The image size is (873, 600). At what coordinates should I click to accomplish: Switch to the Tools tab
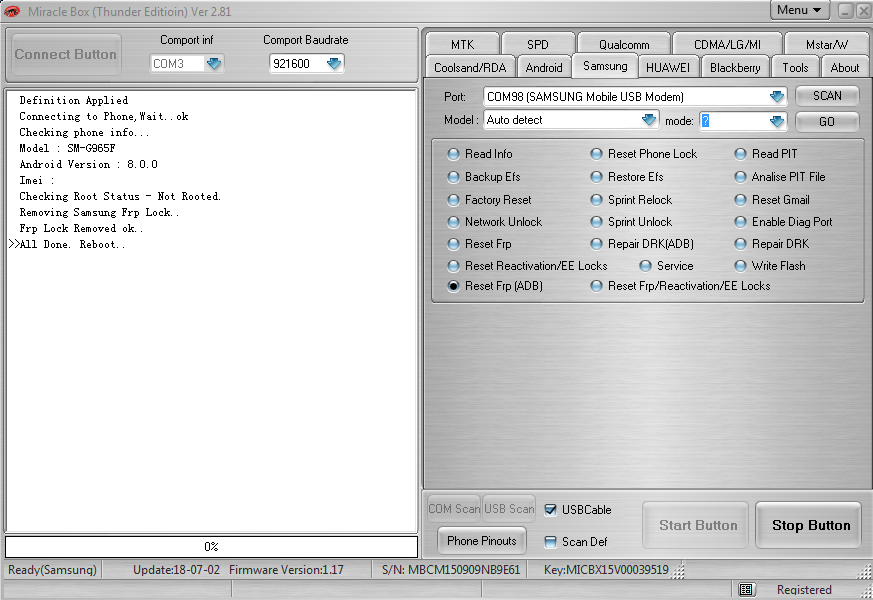click(x=795, y=67)
